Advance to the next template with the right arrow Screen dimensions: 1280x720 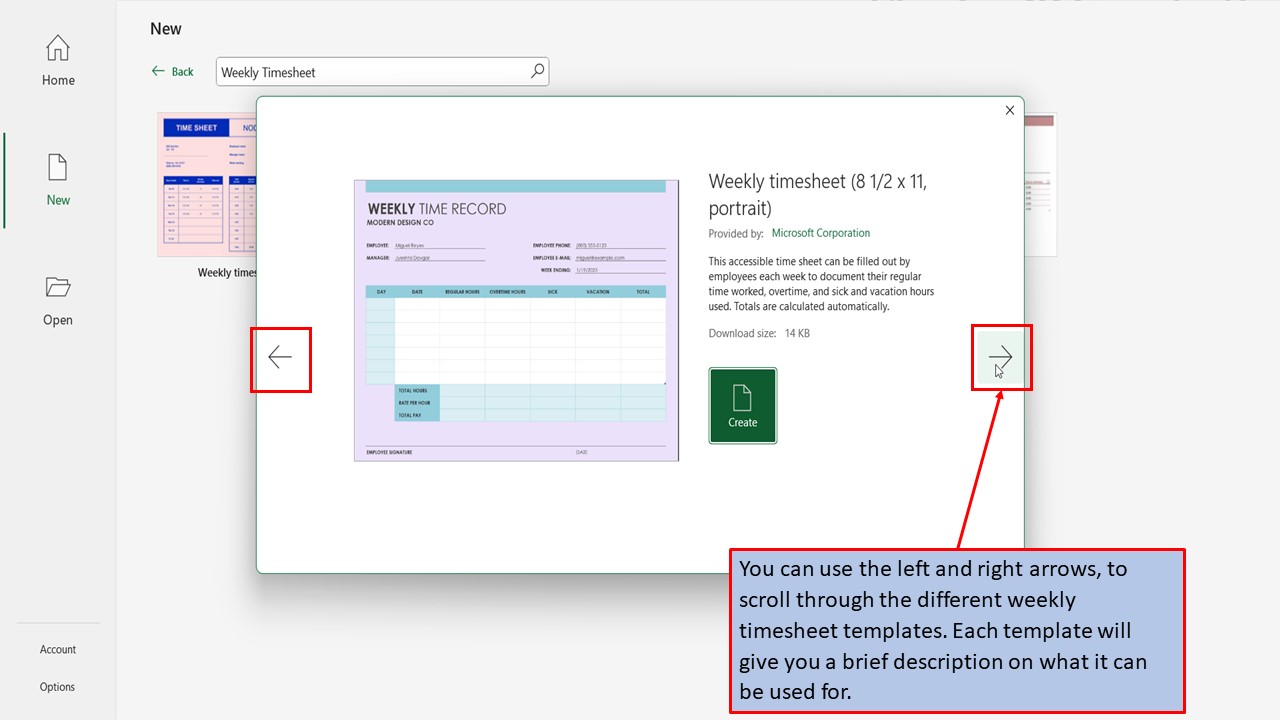pos(1001,357)
